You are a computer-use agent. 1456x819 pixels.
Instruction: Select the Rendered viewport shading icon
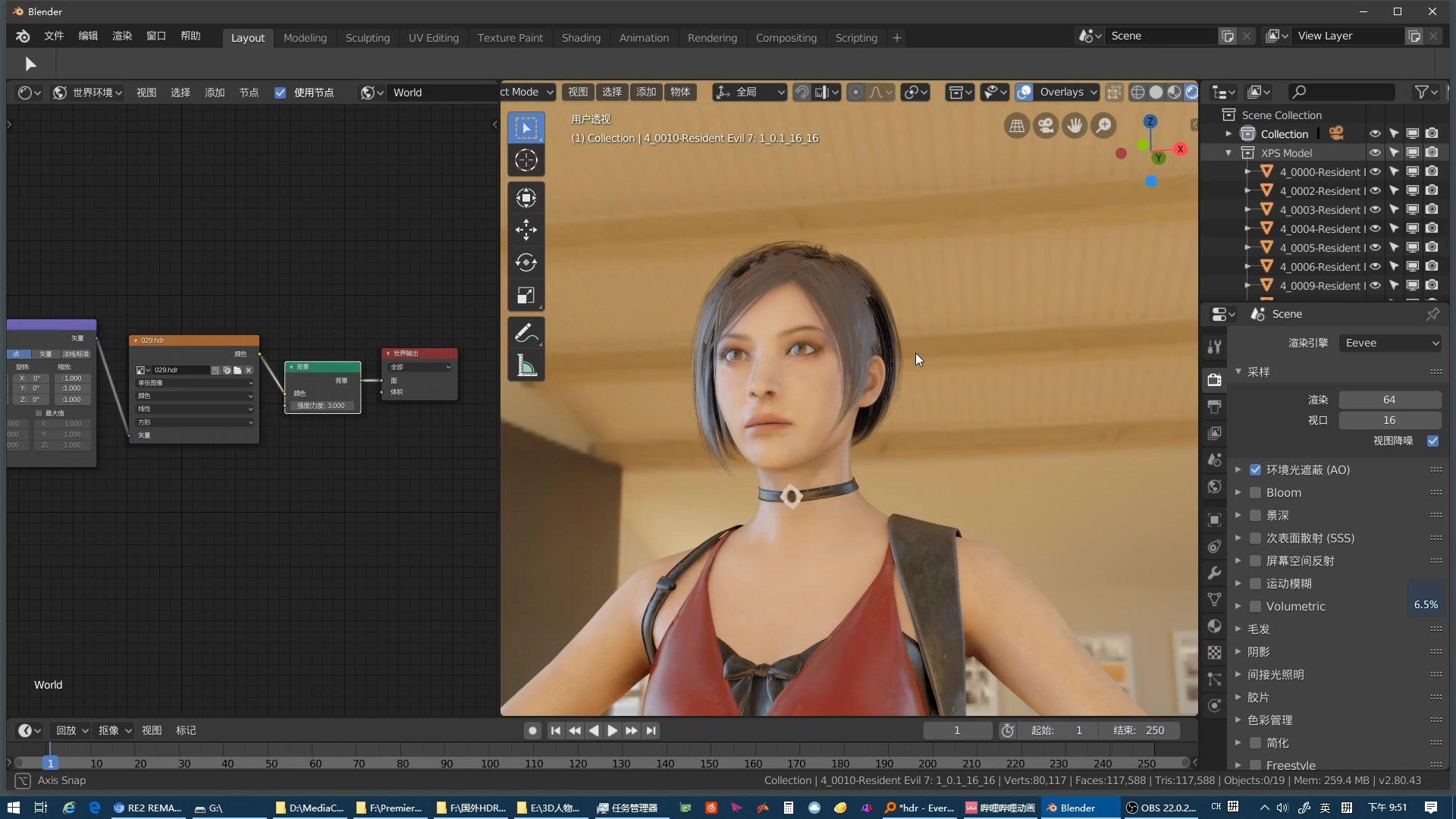click(x=1191, y=92)
